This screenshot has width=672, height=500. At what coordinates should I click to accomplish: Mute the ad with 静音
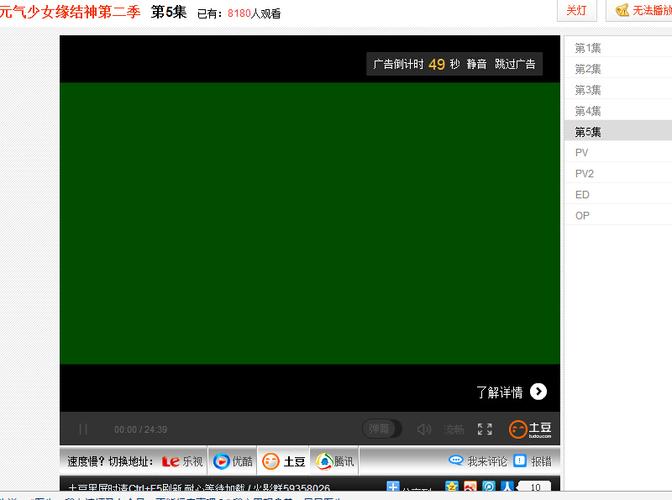tap(477, 64)
